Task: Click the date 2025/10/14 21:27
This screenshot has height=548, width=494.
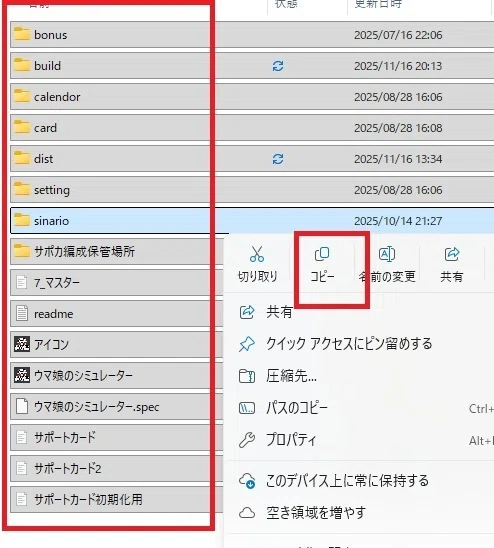Action: (x=398, y=221)
